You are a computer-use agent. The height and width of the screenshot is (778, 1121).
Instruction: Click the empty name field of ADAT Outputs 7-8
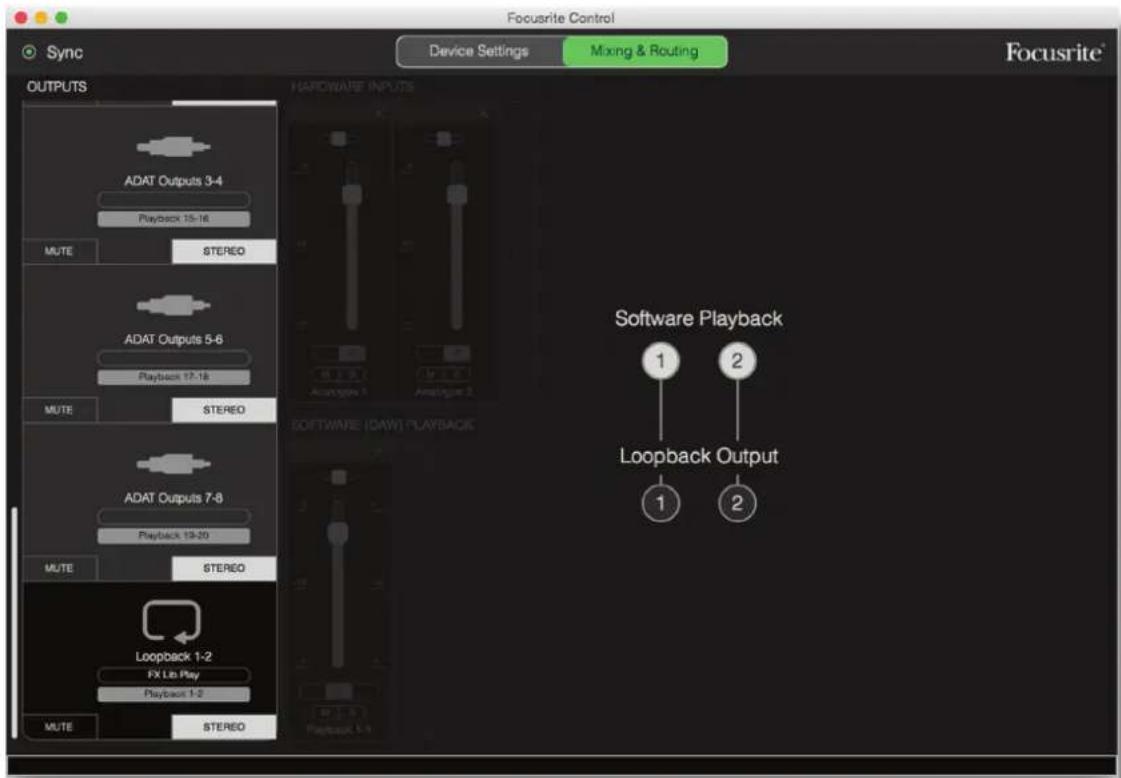(174, 517)
